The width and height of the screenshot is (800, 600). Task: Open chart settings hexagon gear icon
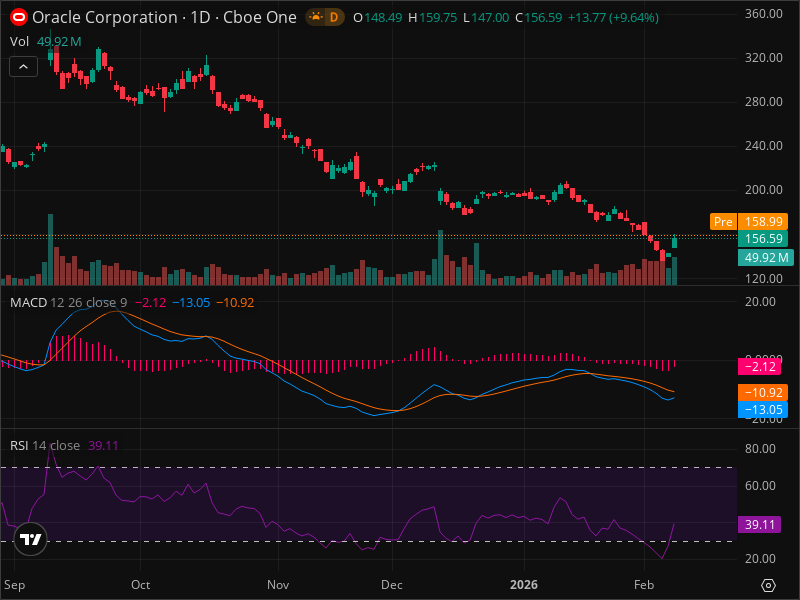[768, 585]
